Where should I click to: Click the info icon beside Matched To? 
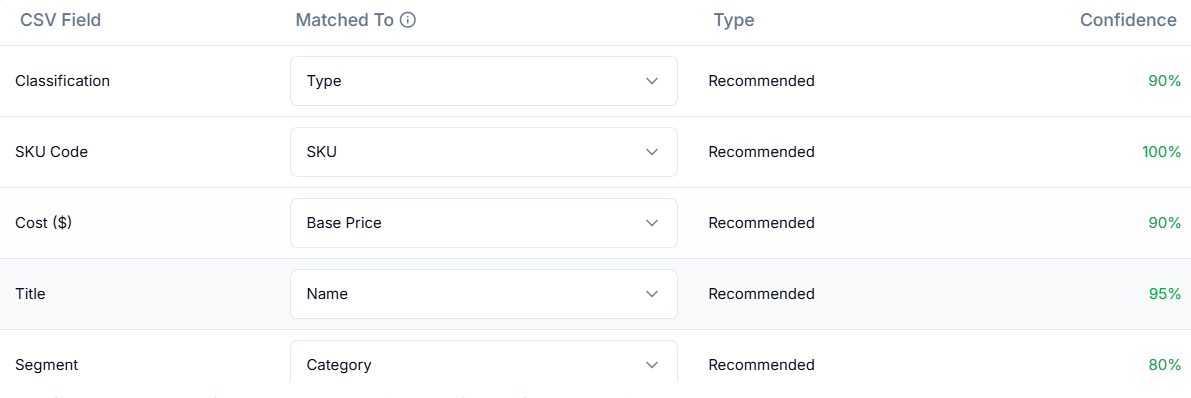click(x=408, y=21)
